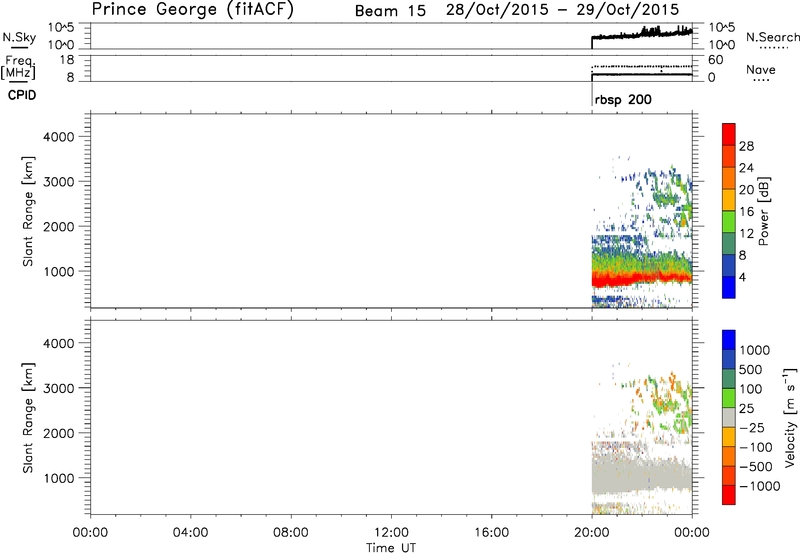
Task: Click the '1000' tick on Velocity colorbar
Action: (x=754, y=350)
